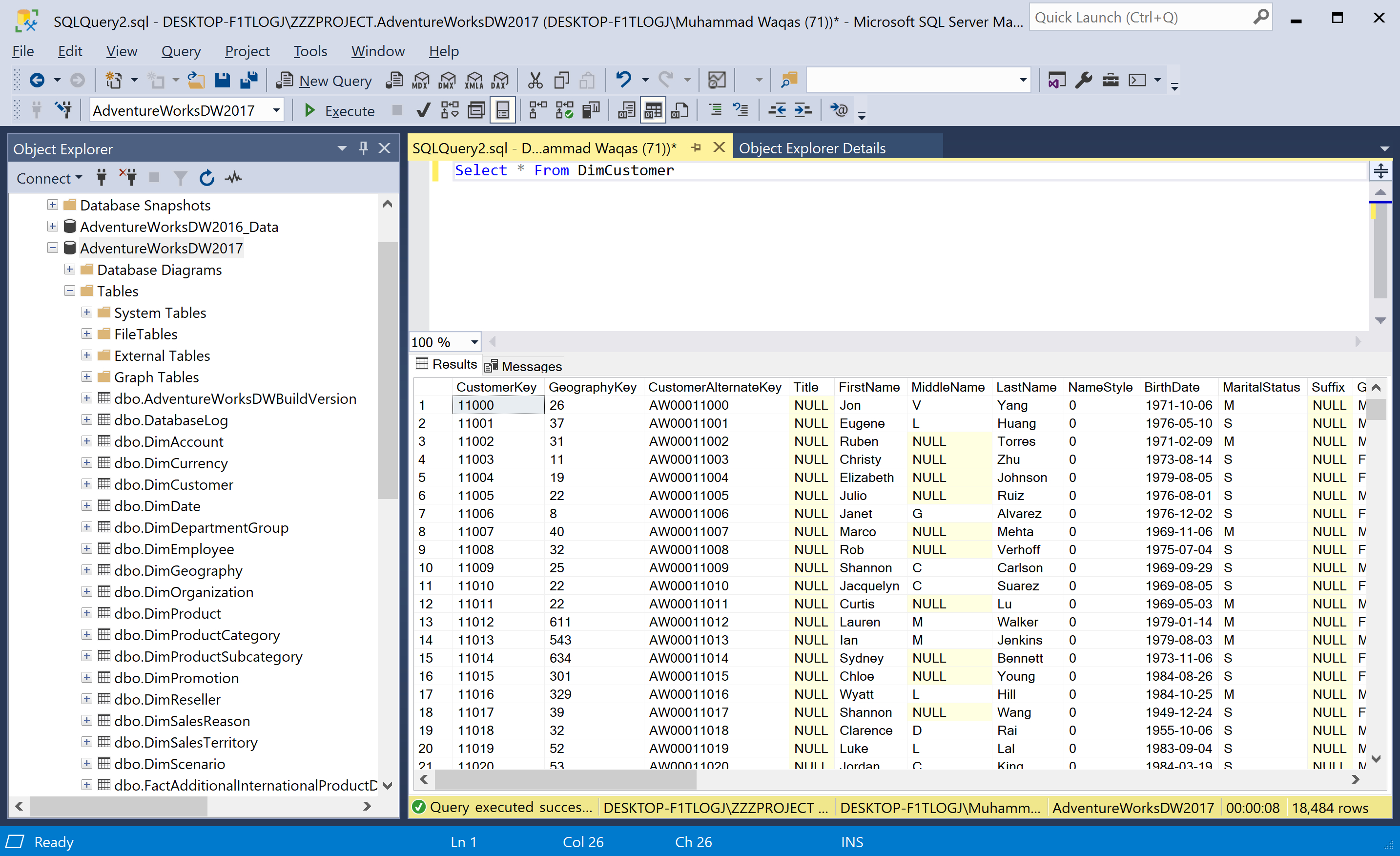Screen dimensions: 1400x856
Task: Click the New Query button
Action: coord(325,80)
